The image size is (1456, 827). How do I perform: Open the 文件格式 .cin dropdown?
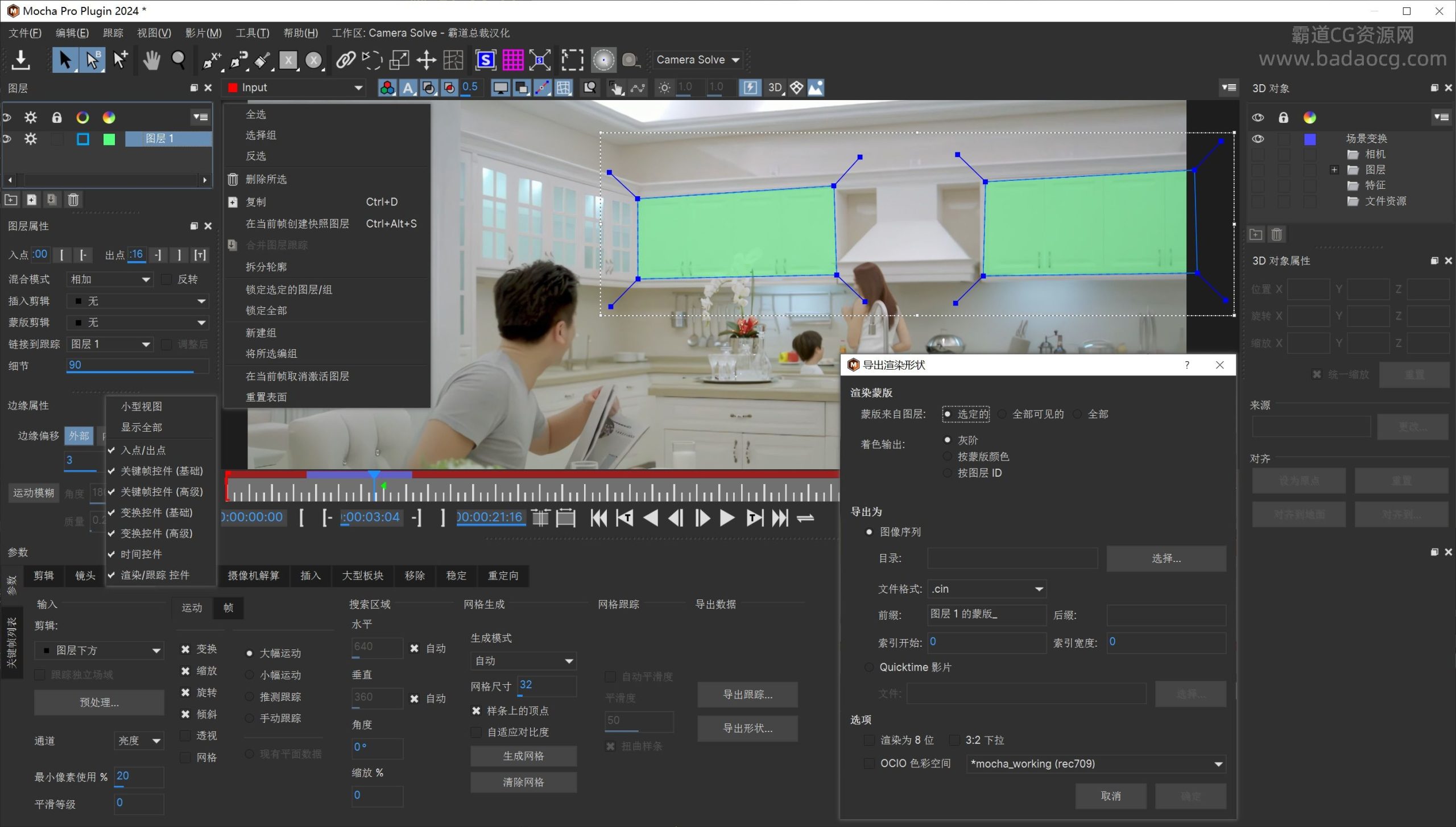click(987, 589)
